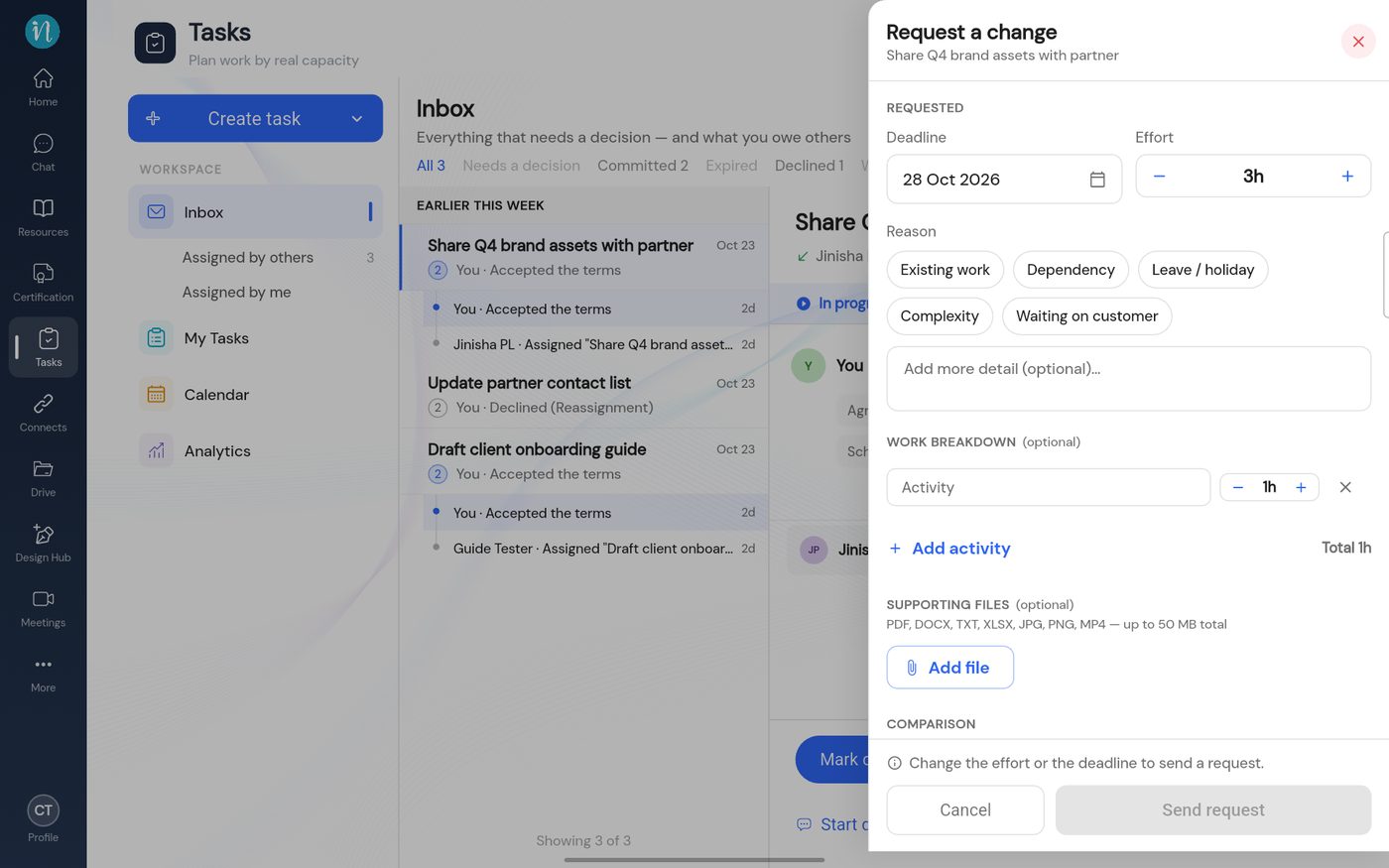1389x868 pixels.
Task: Click the Add file button
Action: (949, 668)
